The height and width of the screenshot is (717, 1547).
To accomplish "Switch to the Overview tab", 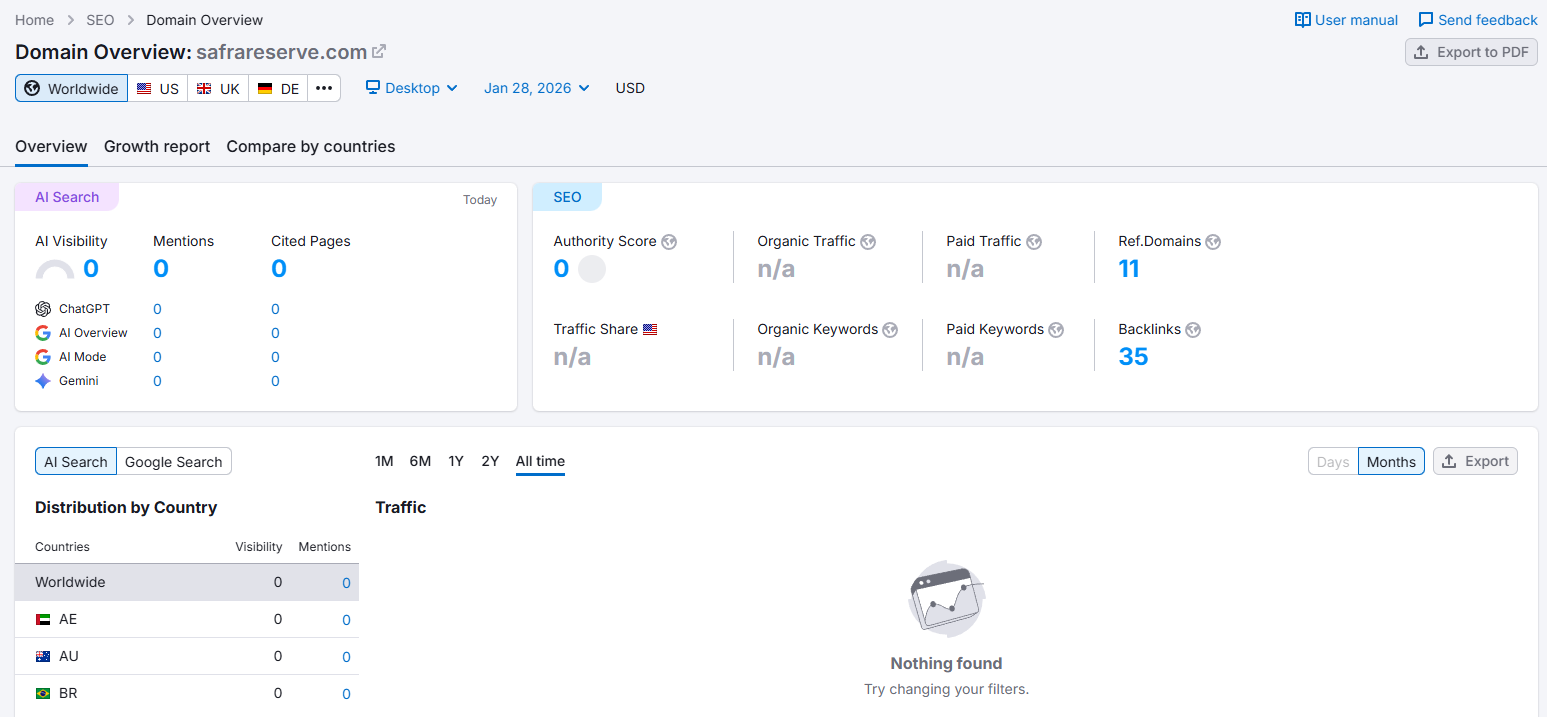I will [51, 146].
